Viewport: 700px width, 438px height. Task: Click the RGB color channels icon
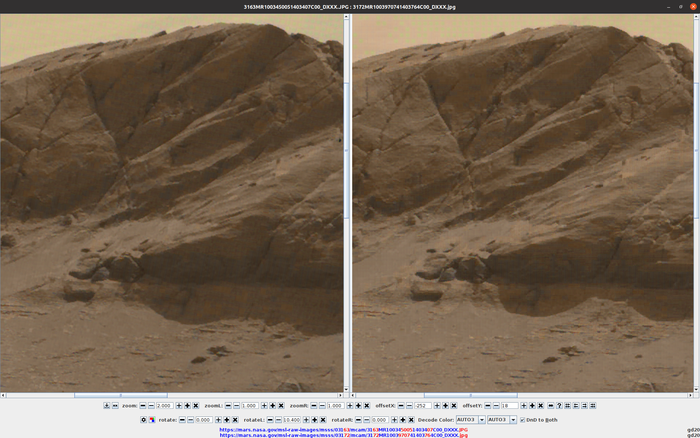152,420
